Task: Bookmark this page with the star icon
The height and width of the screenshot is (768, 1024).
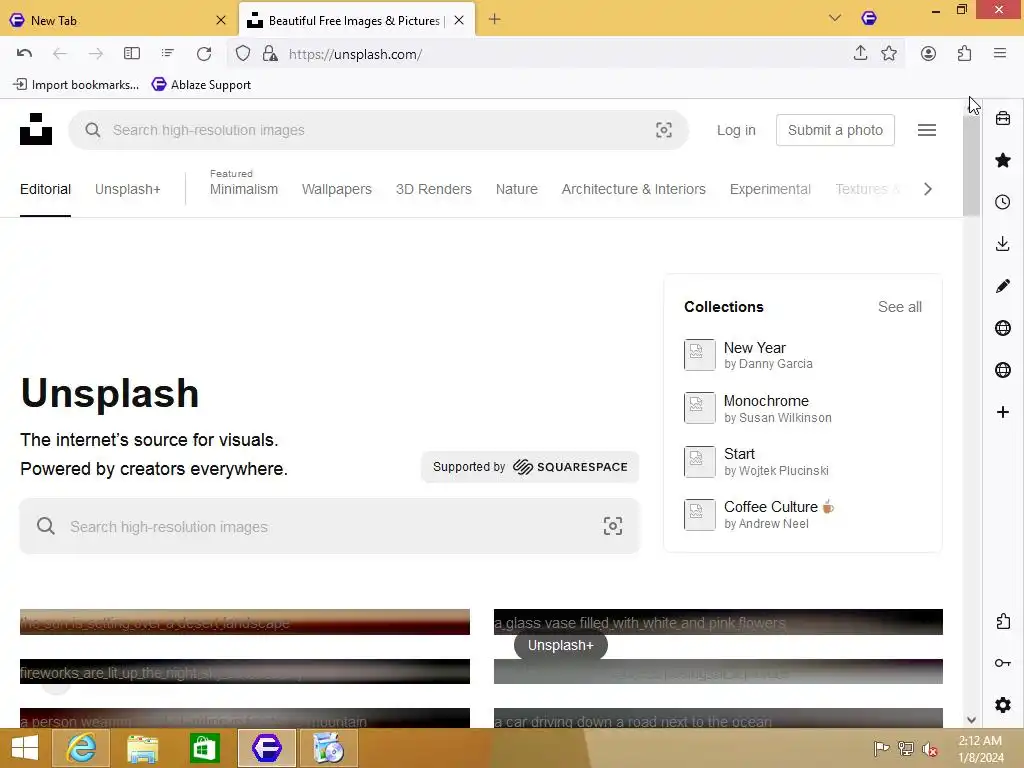Action: point(889,54)
